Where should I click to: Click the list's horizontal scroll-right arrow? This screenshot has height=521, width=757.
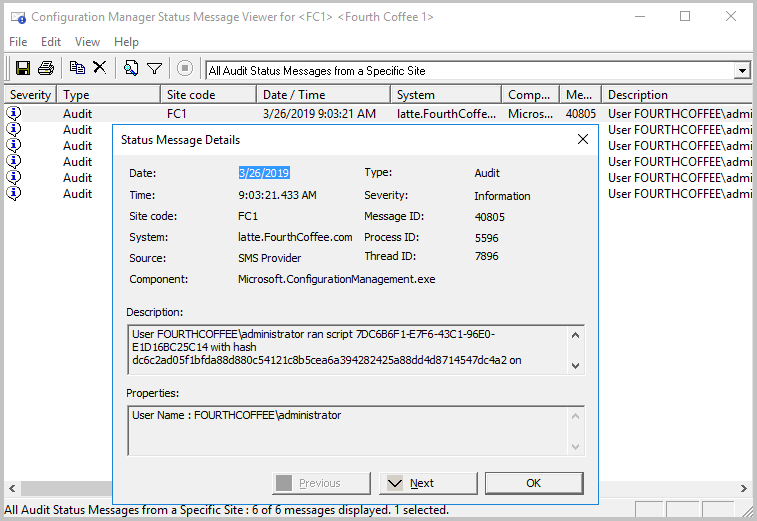[744, 488]
